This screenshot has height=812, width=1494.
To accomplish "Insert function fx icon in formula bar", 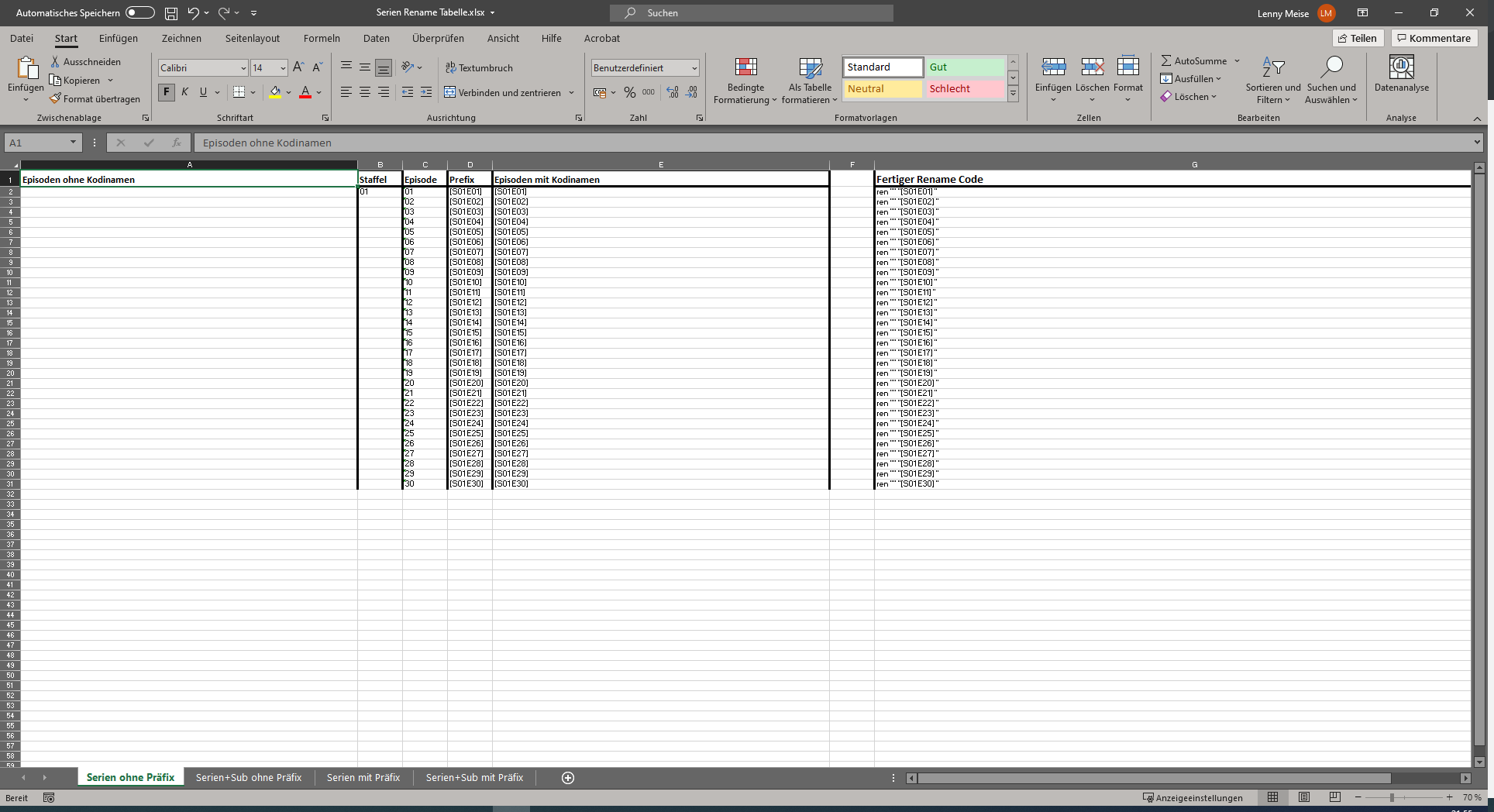I will coord(177,143).
